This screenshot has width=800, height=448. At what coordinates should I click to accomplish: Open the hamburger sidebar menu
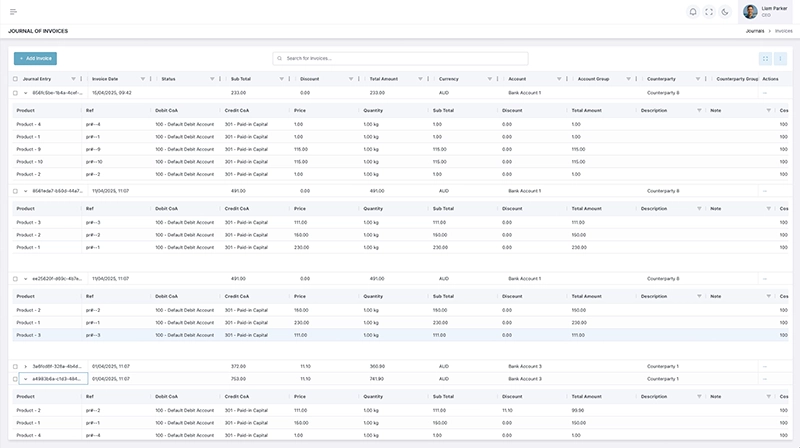pyautogui.click(x=13, y=12)
